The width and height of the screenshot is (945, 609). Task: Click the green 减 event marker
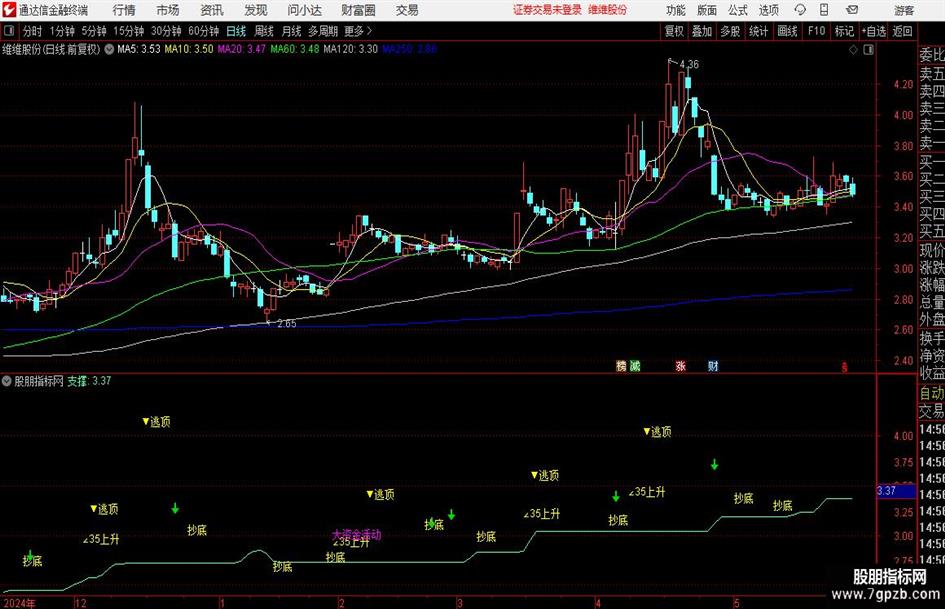[x=635, y=366]
